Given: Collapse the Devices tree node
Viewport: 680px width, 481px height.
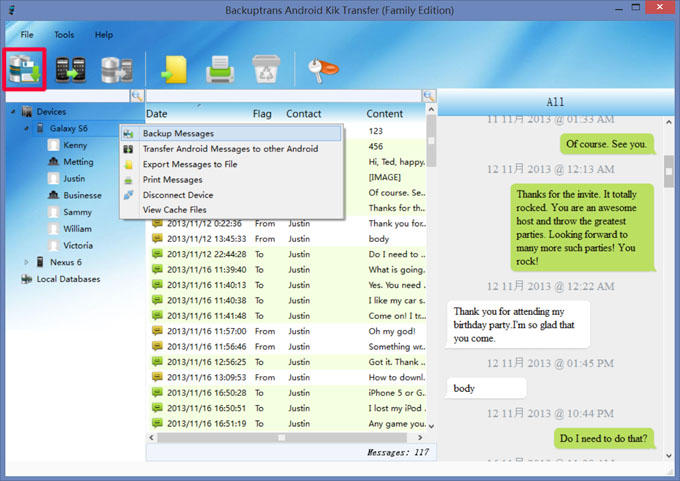Looking at the screenshot, I should pyautogui.click(x=13, y=112).
